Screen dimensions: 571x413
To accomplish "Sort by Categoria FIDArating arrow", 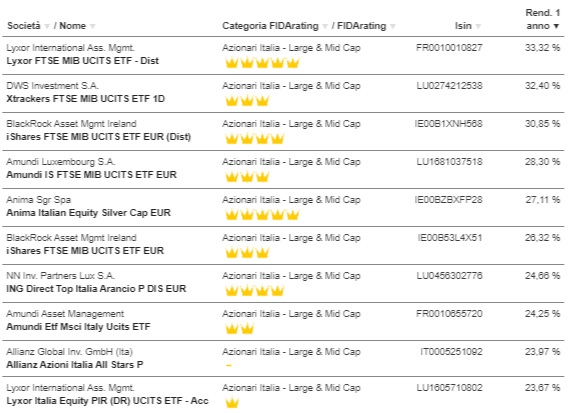I will (325, 26).
